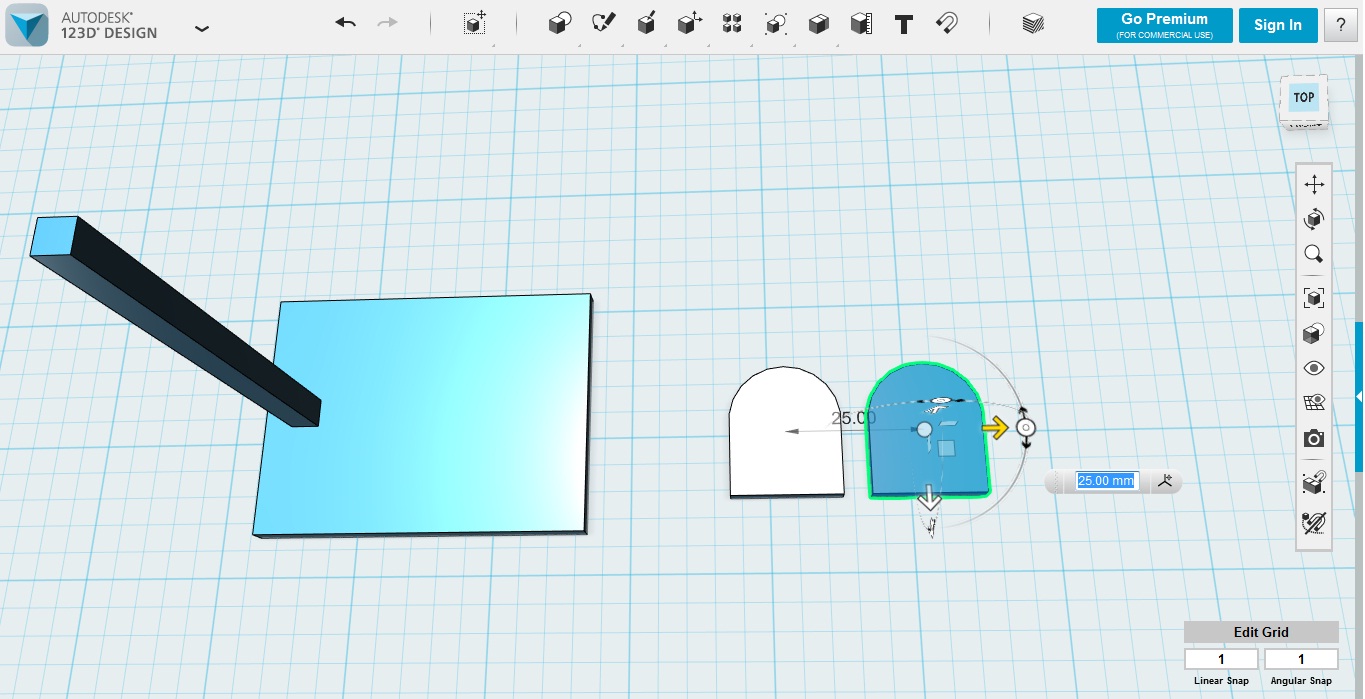Click the Angular Snap value field
This screenshot has height=699, width=1365.
pos(1301,659)
